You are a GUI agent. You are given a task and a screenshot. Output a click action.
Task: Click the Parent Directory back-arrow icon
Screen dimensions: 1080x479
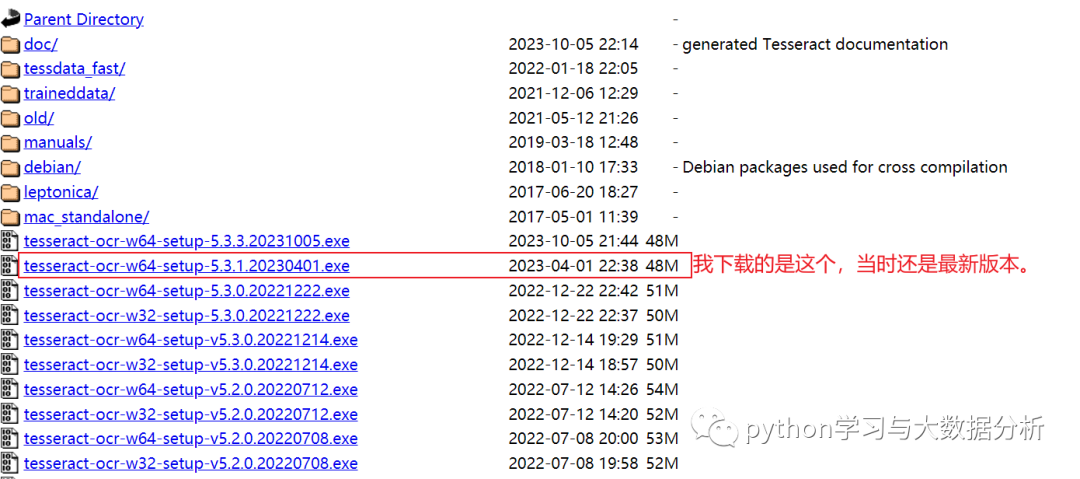coord(10,19)
